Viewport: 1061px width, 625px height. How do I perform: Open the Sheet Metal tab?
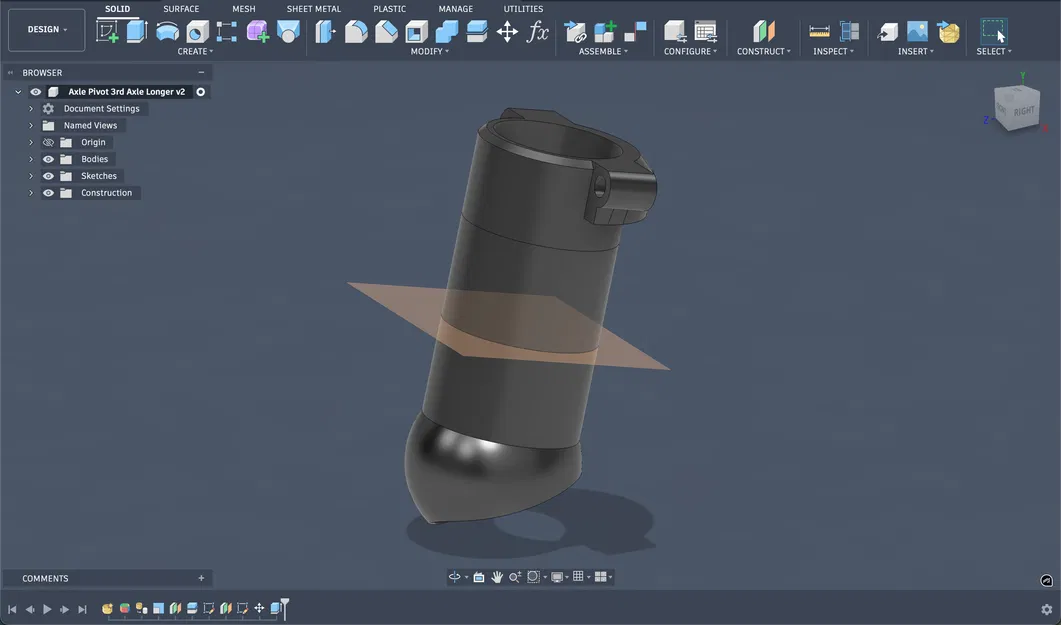coord(313,9)
